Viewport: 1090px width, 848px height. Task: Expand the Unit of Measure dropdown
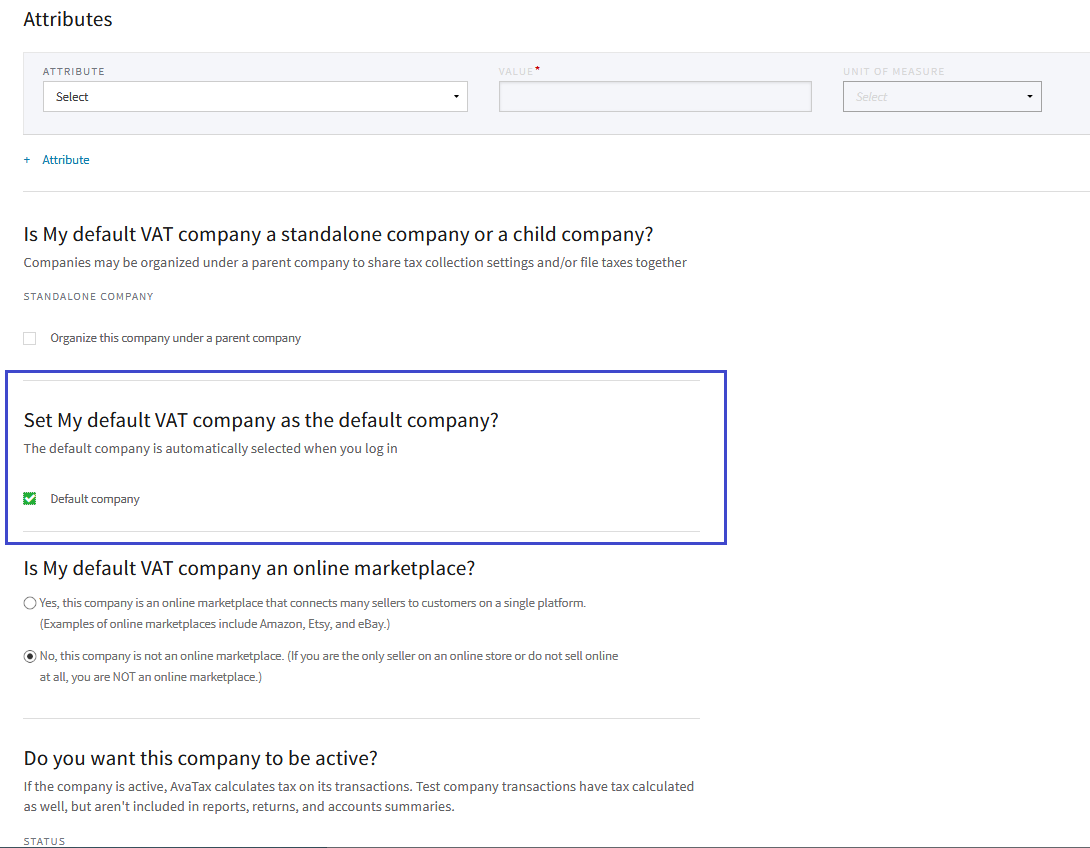pyautogui.click(x=941, y=97)
